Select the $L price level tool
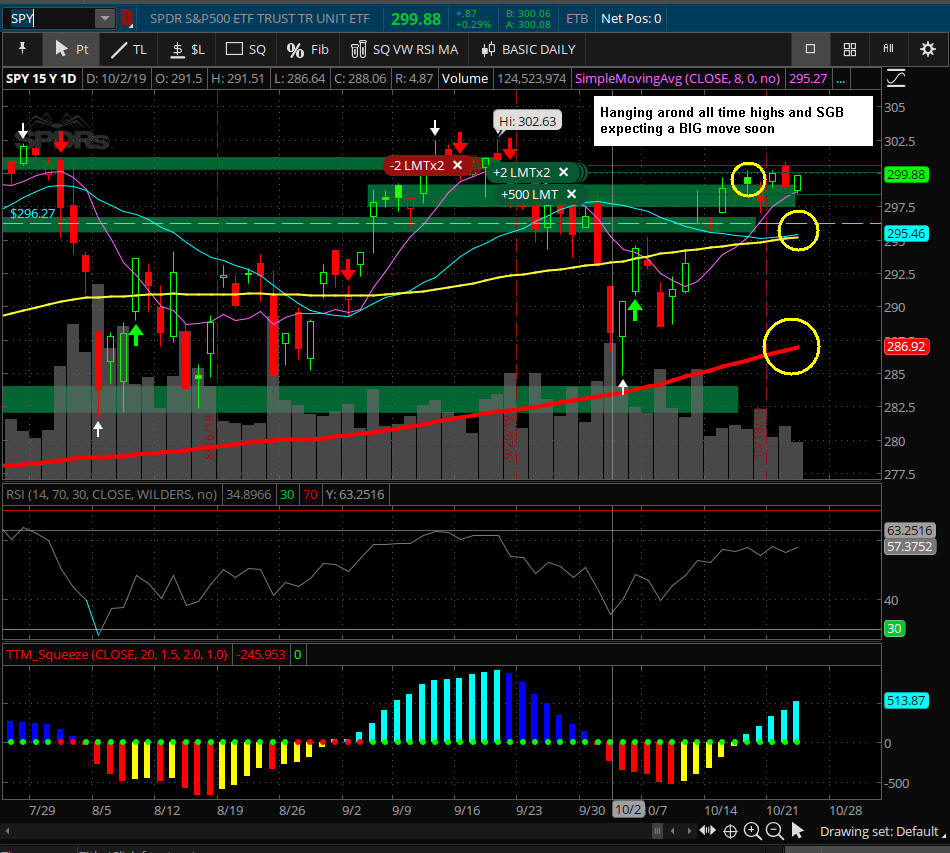This screenshot has width=950, height=853. coord(187,49)
